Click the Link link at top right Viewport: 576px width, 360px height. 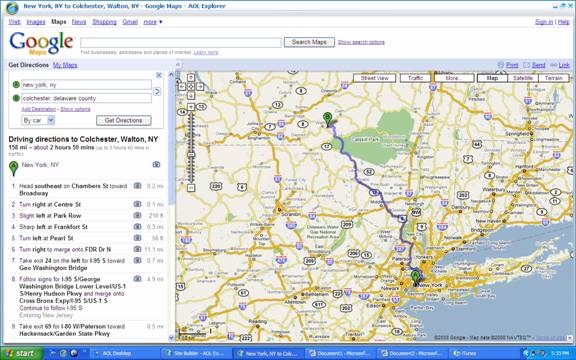click(564, 65)
